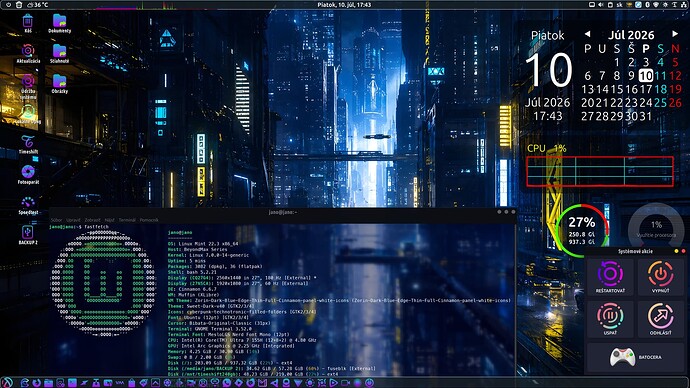Open the Upraviť menu in terminal
The width and height of the screenshot is (690, 388).
[73, 220]
